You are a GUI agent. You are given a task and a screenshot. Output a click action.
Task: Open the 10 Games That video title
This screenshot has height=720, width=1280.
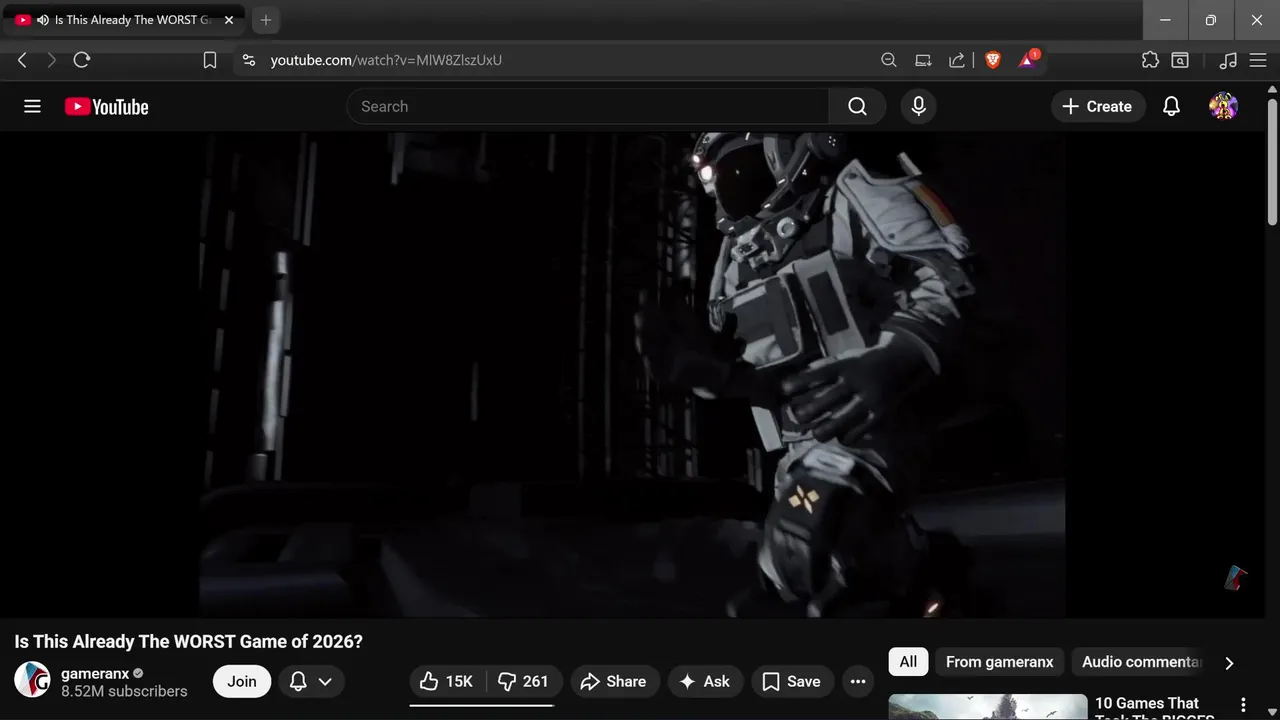(x=1156, y=708)
